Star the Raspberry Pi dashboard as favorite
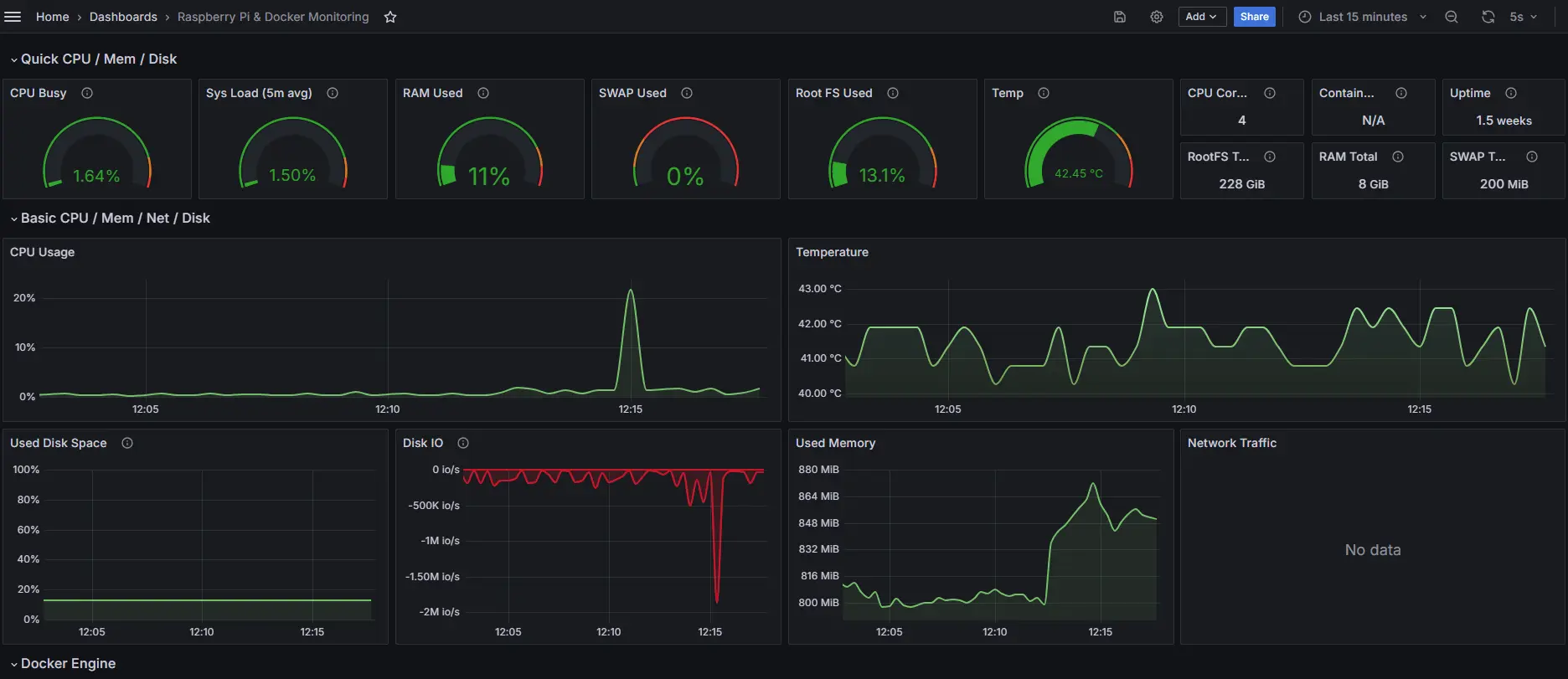The height and width of the screenshot is (679, 1568). click(390, 17)
